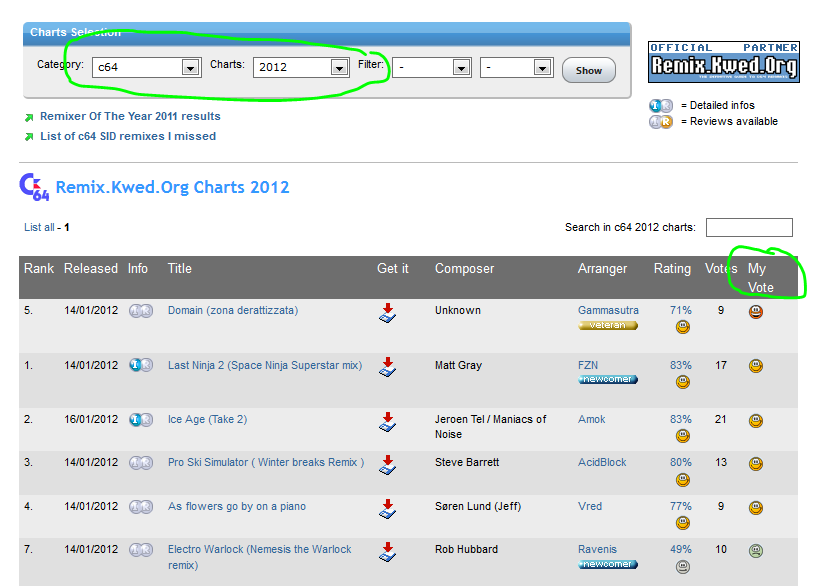Click download icon for Last Ninja 2
This screenshot has height=586, width=823.
[387, 368]
